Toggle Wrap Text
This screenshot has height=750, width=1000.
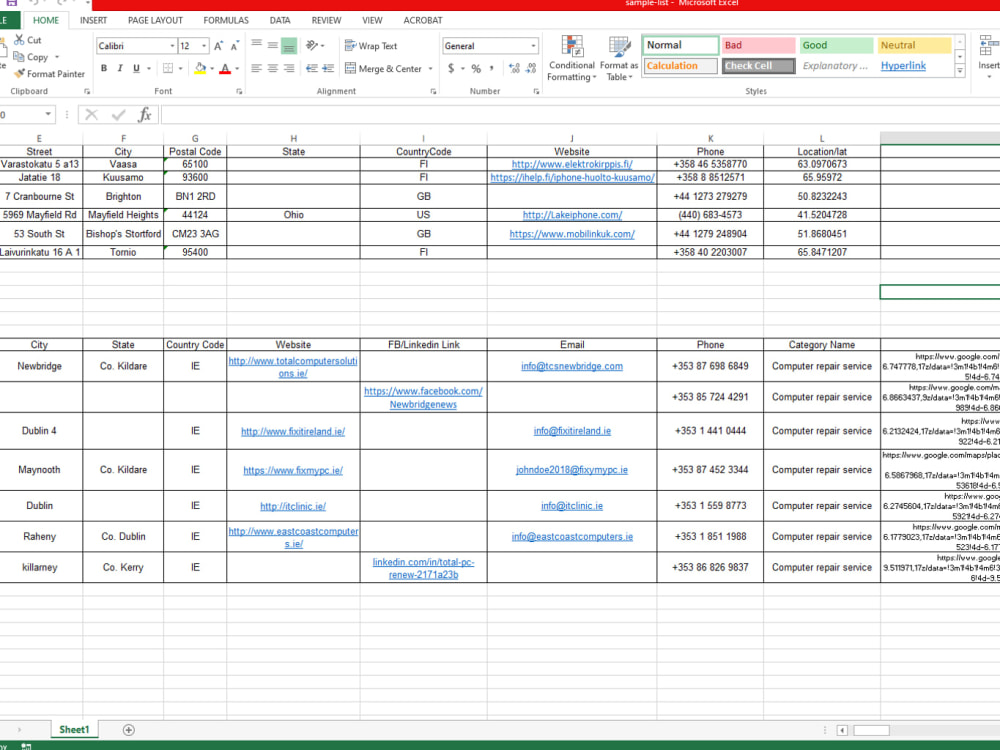(x=371, y=46)
